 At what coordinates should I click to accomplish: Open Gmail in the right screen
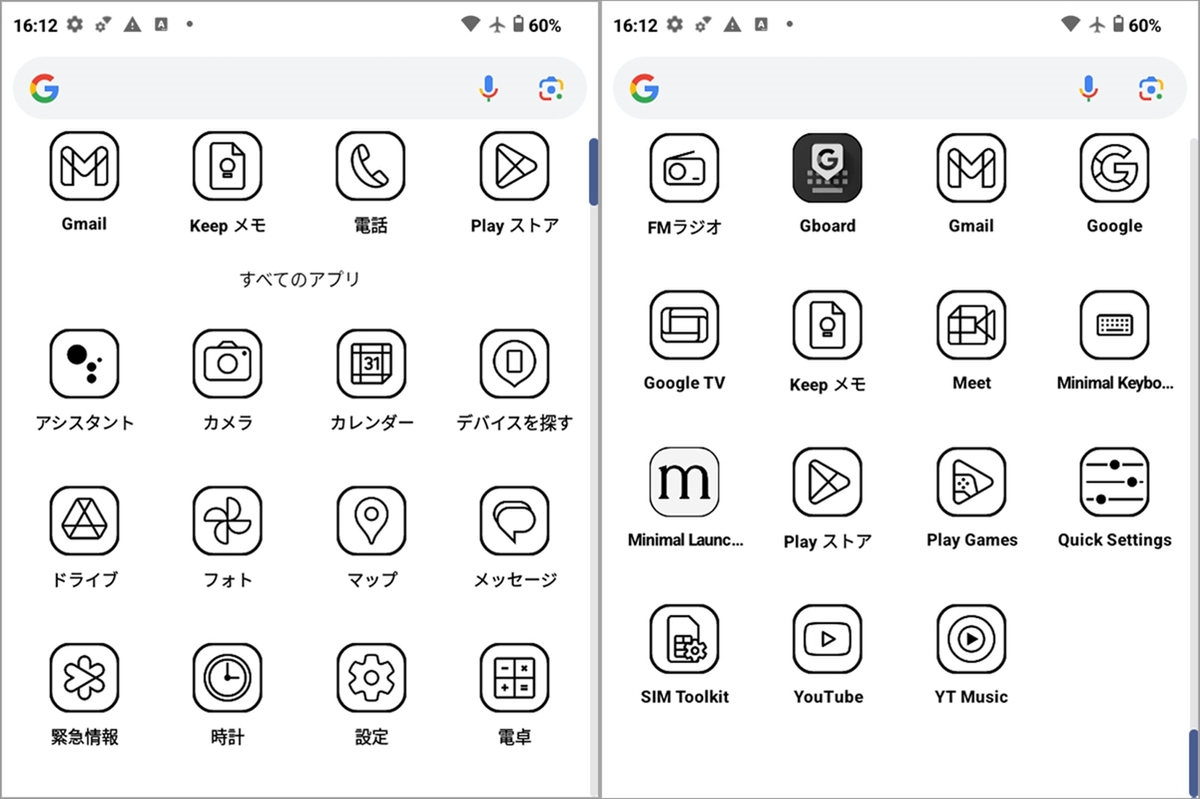[971, 168]
